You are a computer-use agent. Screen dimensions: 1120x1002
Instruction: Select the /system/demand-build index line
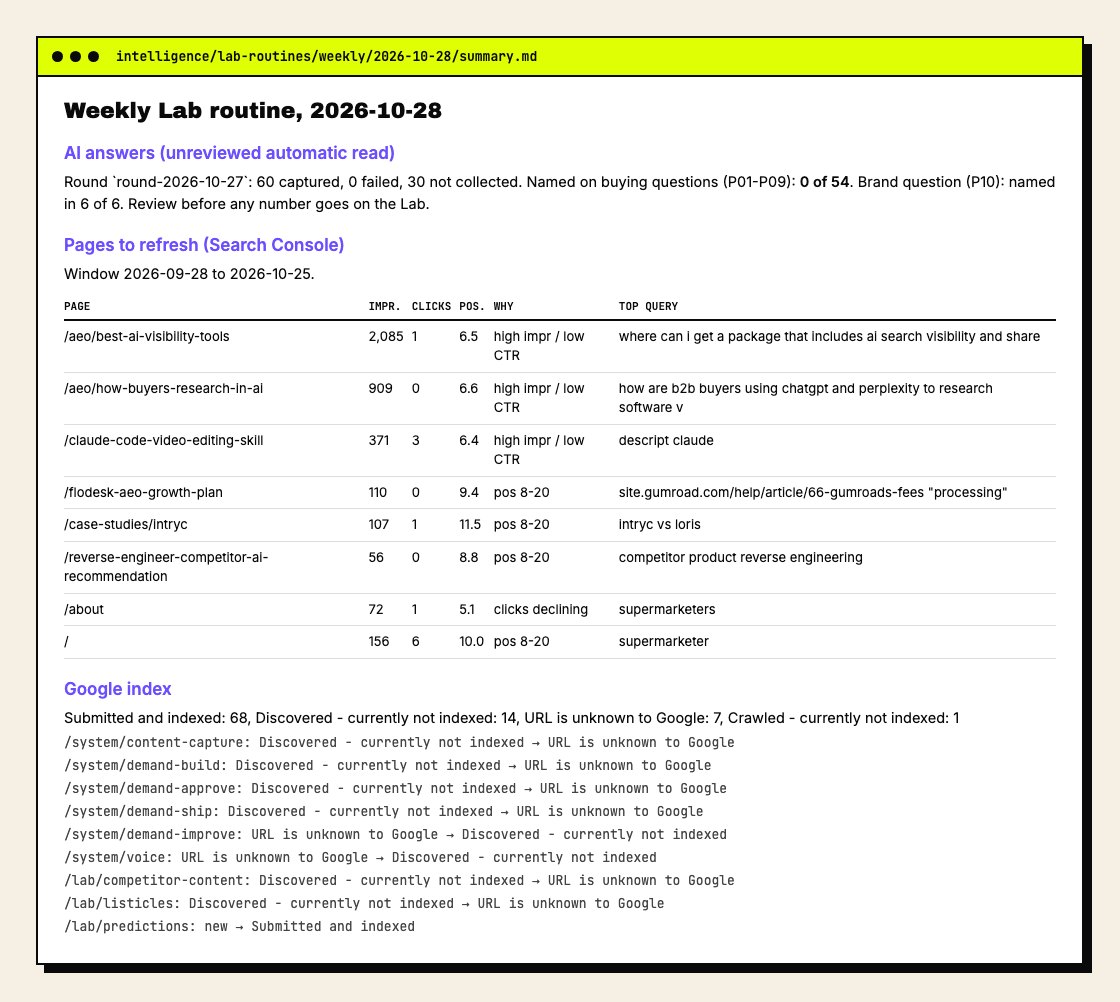click(388, 766)
